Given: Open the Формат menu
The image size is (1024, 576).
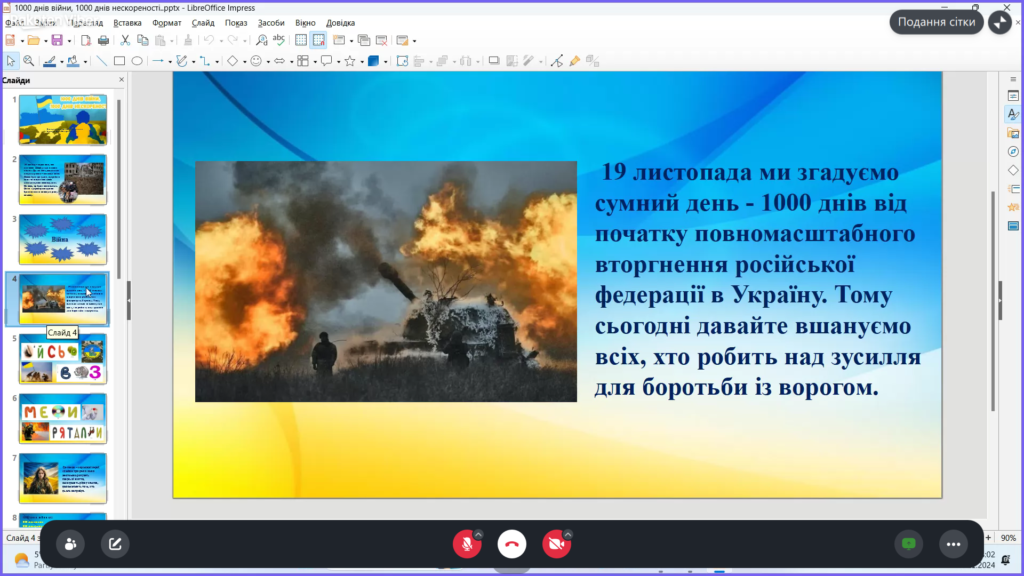Looking at the screenshot, I should tap(167, 22).
